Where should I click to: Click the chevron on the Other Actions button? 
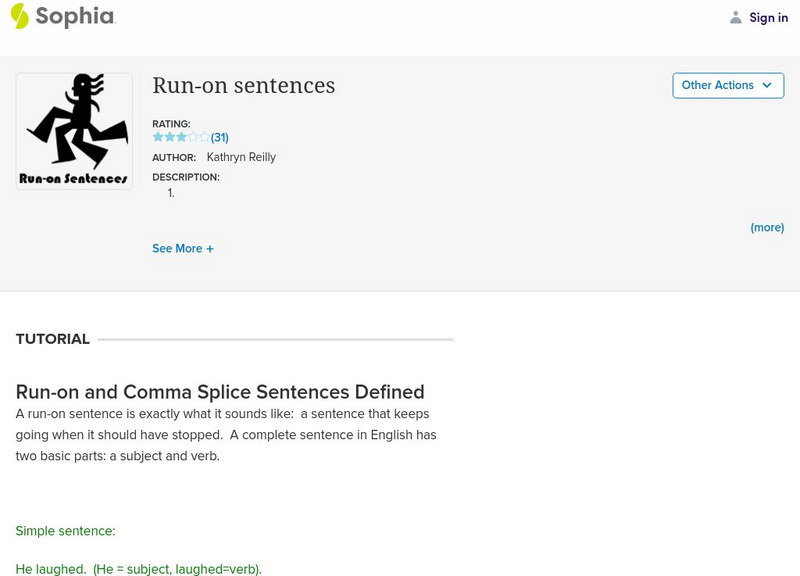coord(766,86)
